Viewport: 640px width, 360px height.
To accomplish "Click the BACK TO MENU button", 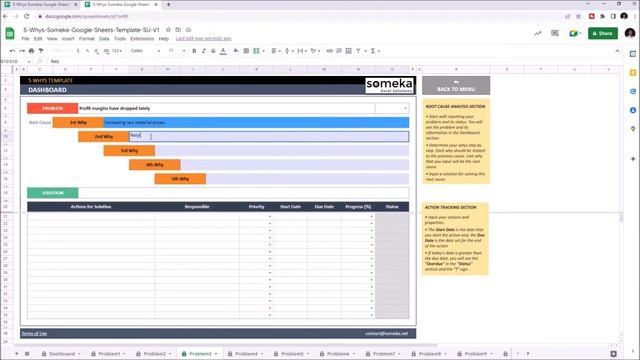I will [456, 86].
